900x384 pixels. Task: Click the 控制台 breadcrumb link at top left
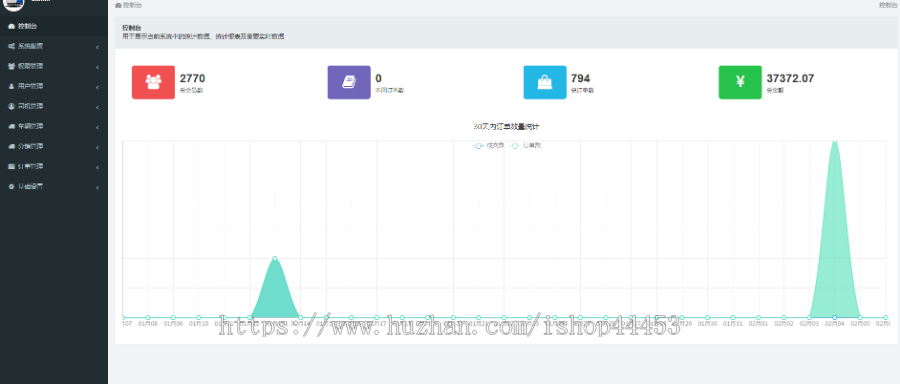coord(132,5)
